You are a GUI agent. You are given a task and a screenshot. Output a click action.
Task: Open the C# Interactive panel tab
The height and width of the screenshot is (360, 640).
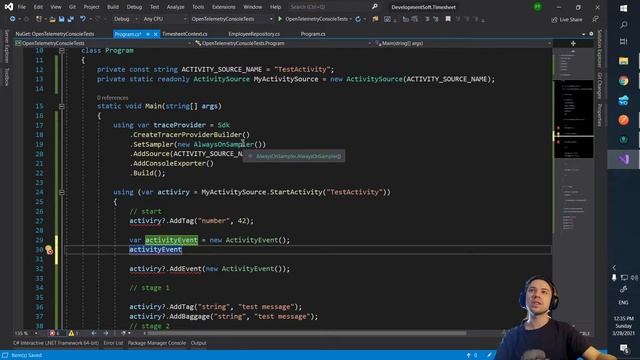(x=56, y=343)
